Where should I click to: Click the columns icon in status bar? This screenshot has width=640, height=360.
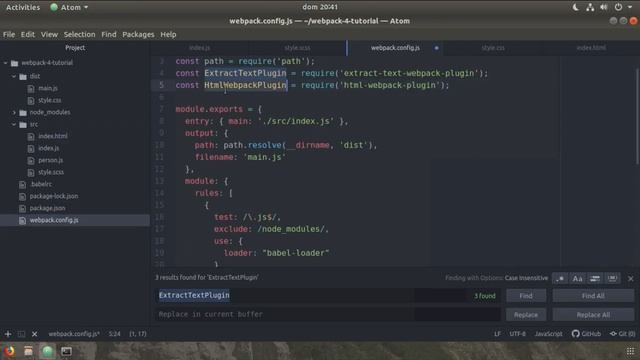(21, 334)
